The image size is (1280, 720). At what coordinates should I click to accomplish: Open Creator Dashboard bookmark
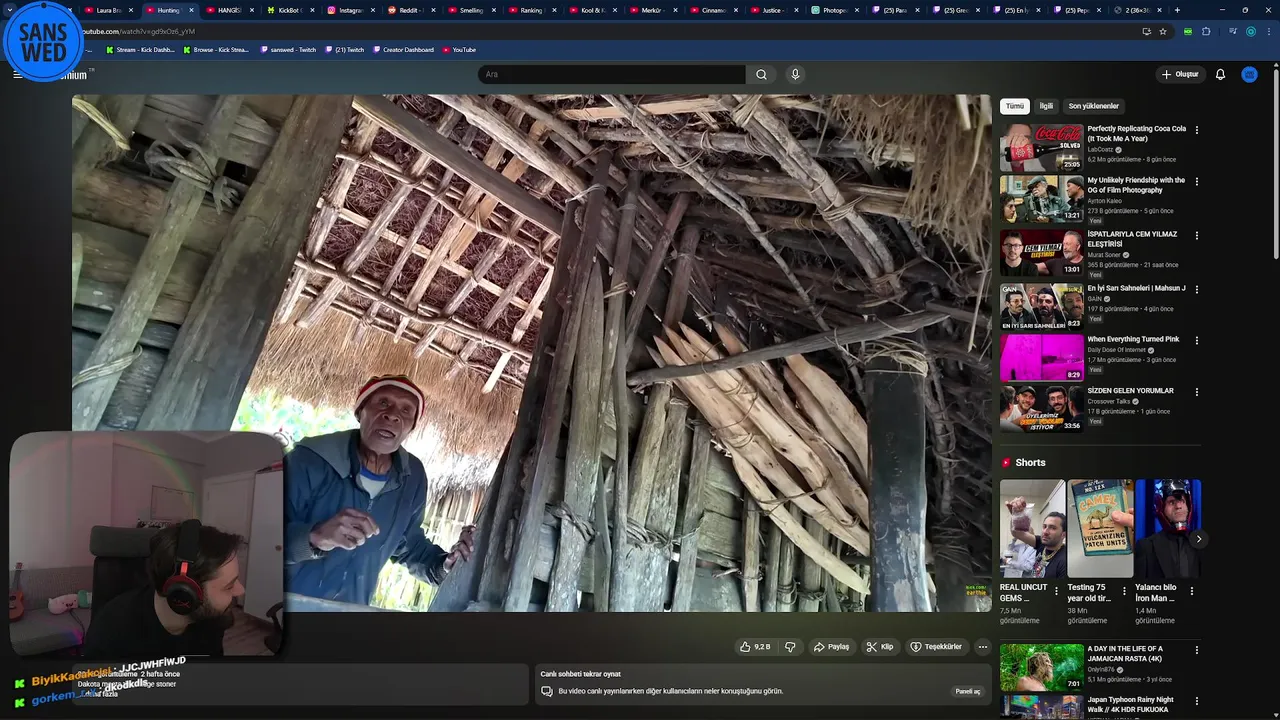(403, 49)
